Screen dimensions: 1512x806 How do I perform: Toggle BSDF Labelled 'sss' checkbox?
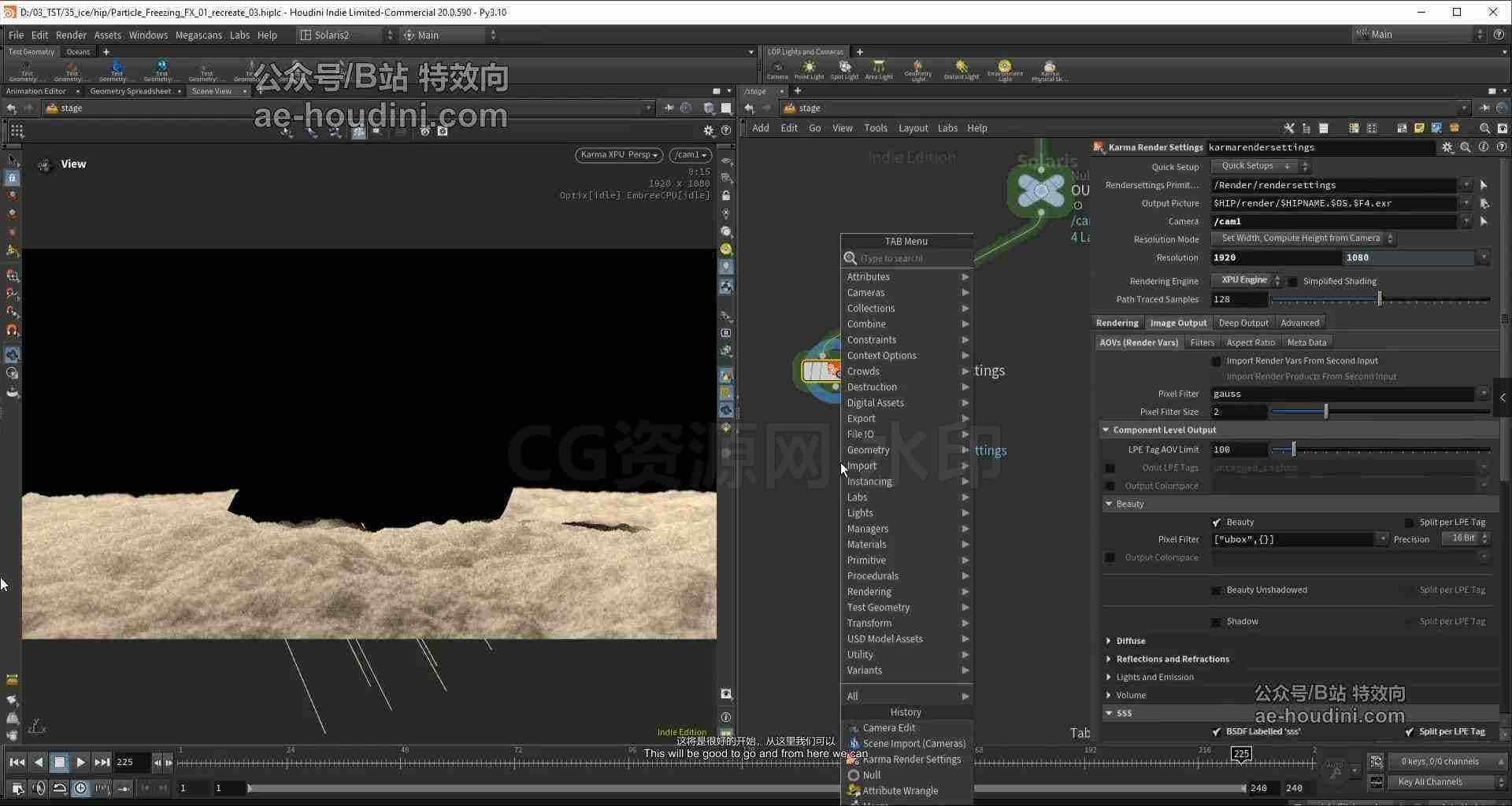coord(1216,732)
